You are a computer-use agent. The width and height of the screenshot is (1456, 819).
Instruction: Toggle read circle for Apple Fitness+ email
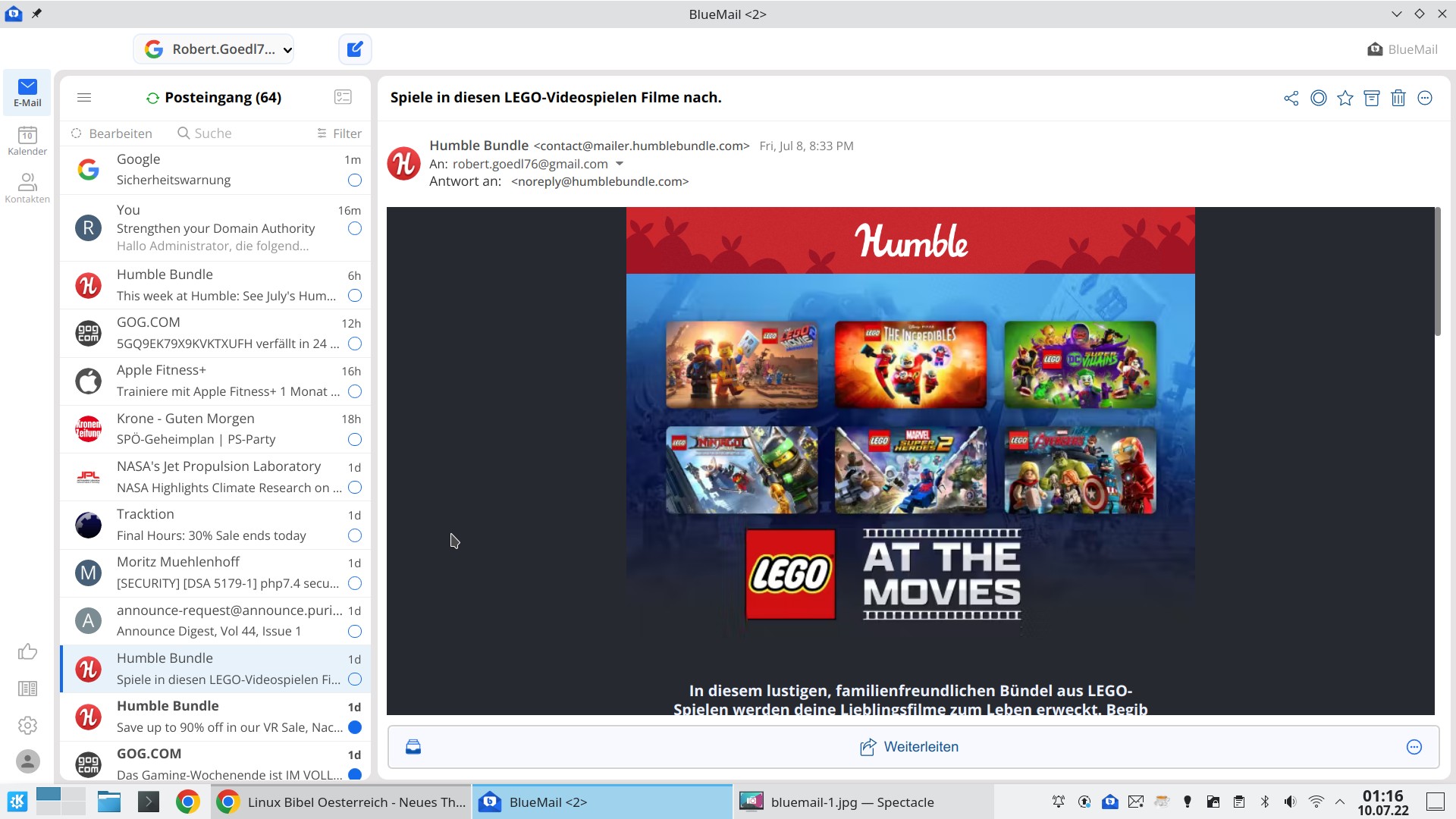click(355, 392)
